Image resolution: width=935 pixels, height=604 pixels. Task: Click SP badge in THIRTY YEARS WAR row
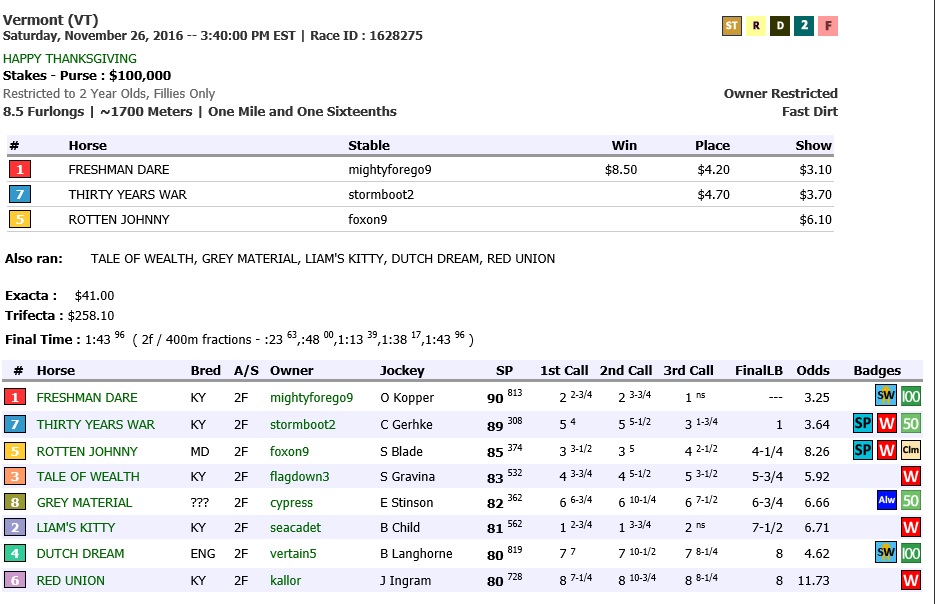(x=863, y=423)
